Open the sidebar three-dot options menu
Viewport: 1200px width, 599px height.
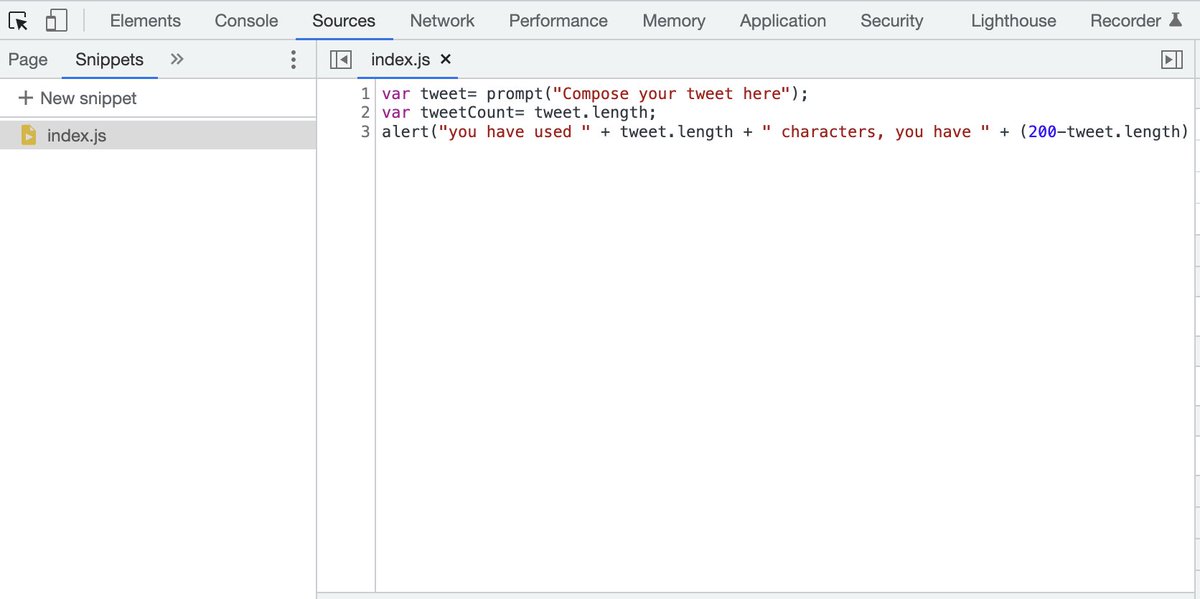(x=293, y=60)
